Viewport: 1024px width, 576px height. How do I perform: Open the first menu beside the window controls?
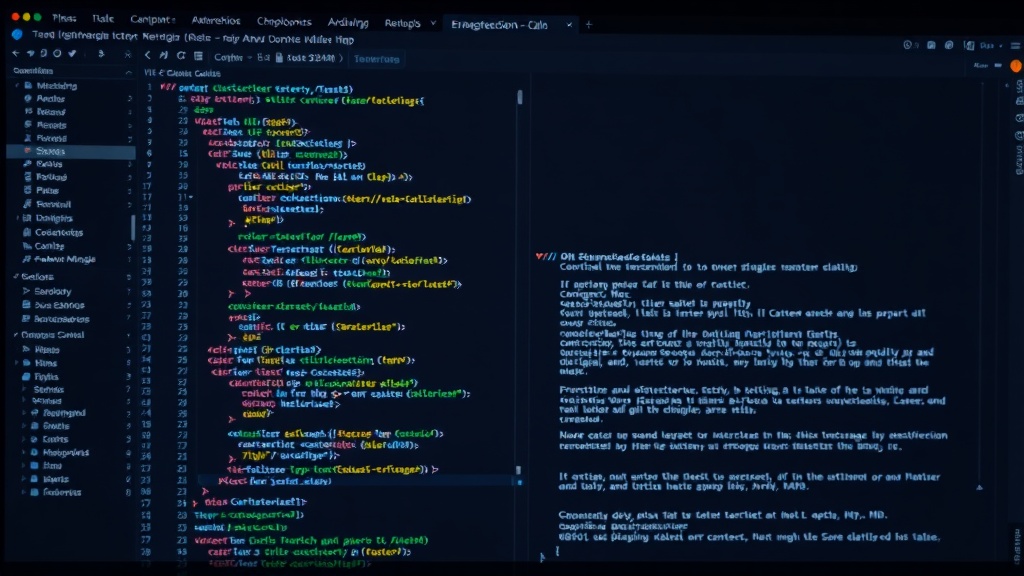coord(64,18)
